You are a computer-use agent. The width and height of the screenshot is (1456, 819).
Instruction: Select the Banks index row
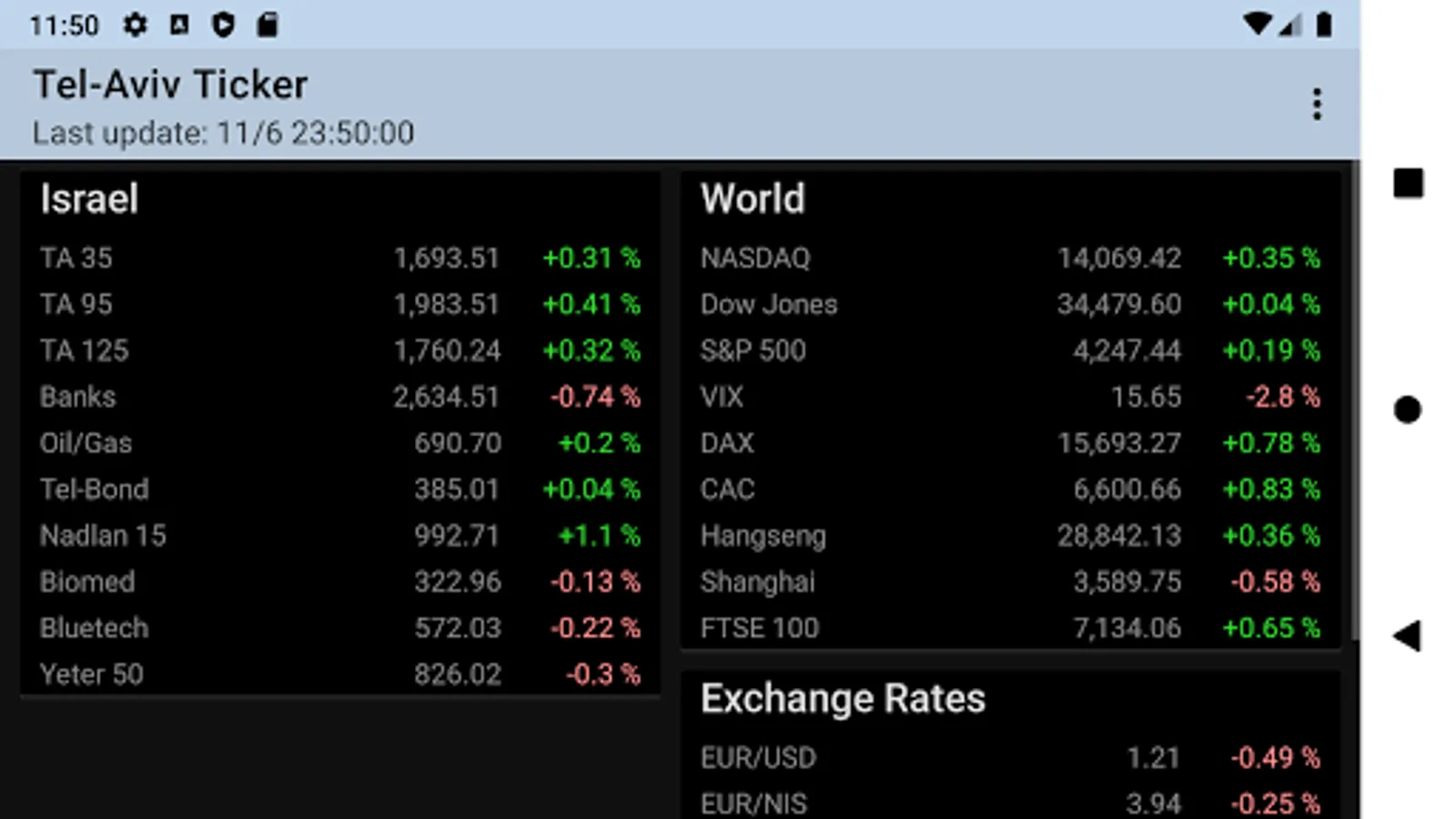339,397
